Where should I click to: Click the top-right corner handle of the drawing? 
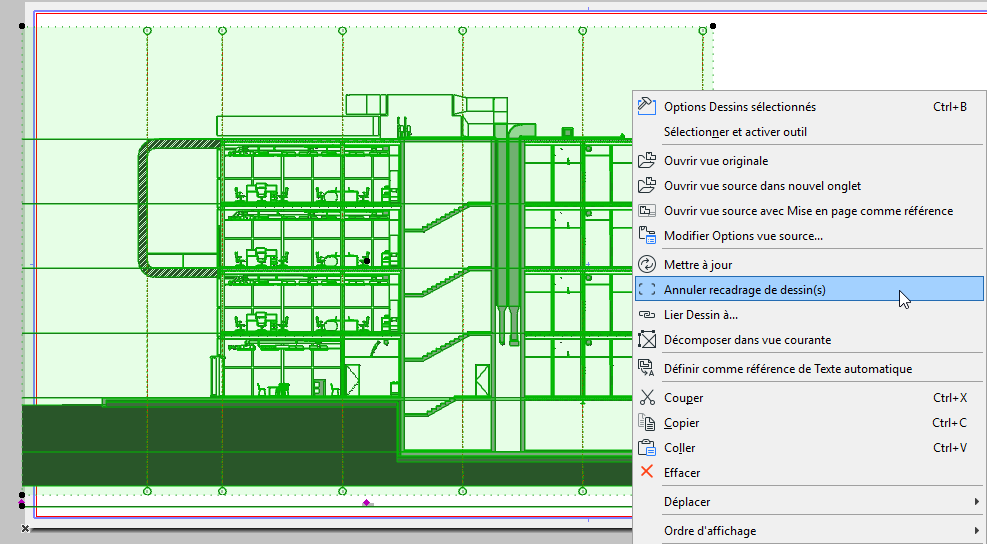pyautogui.click(x=713, y=26)
